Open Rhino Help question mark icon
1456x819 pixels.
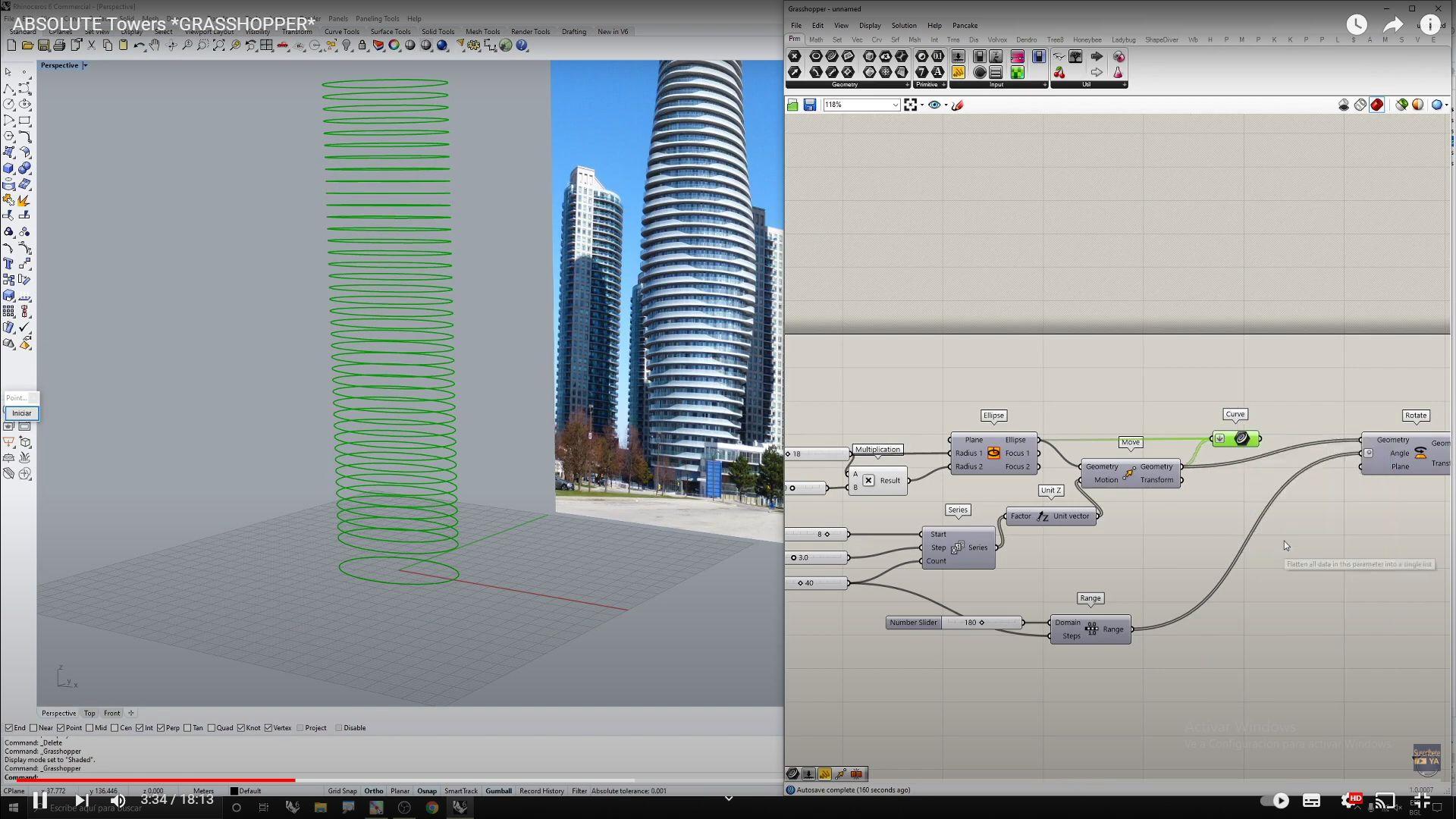tap(522, 45)
